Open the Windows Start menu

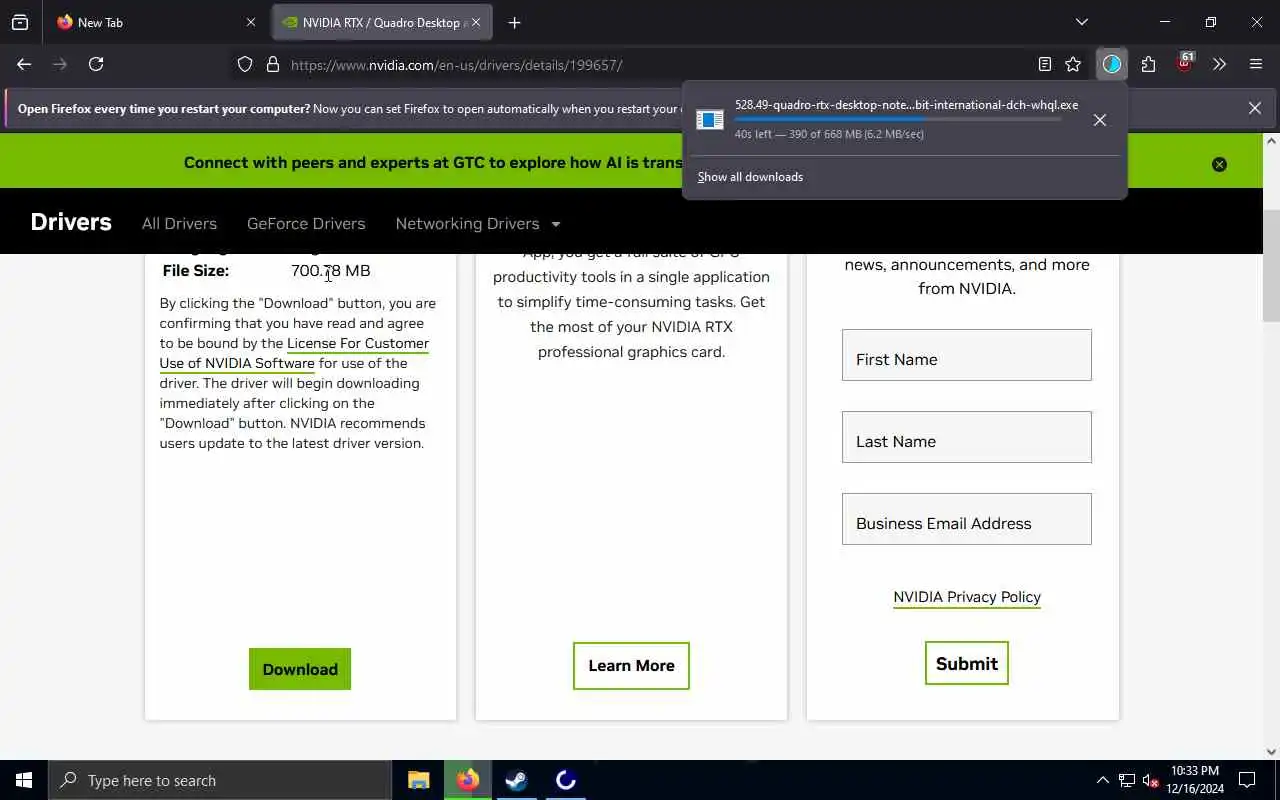24,780
